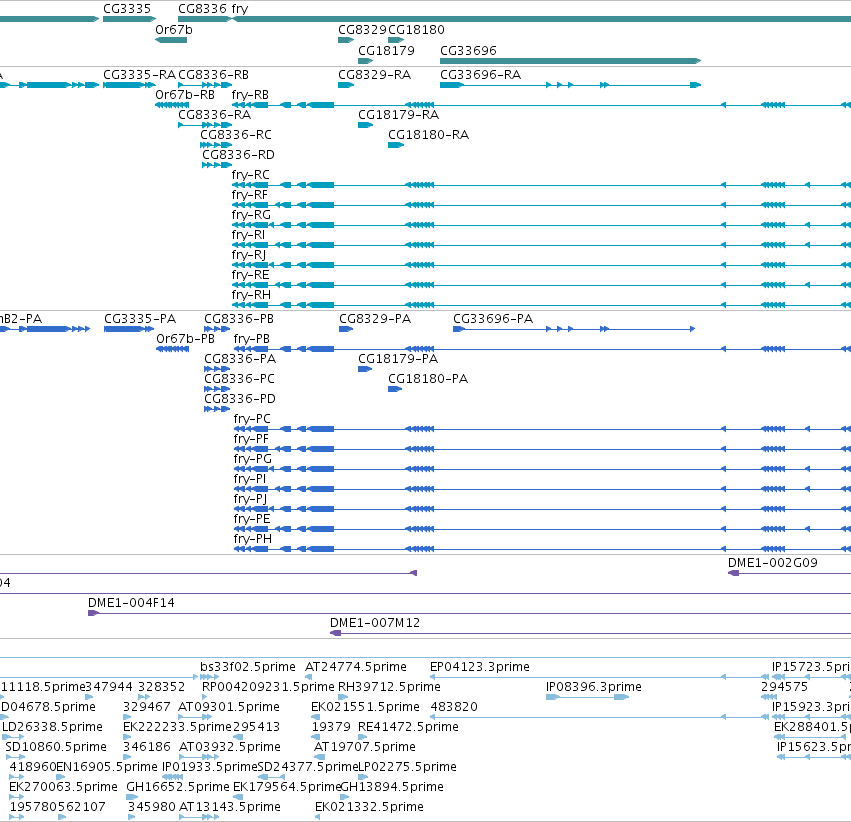Viewport: 851px width, 822px height.
Task: Click the fry-PJ protein label
Action: (250, 499)
